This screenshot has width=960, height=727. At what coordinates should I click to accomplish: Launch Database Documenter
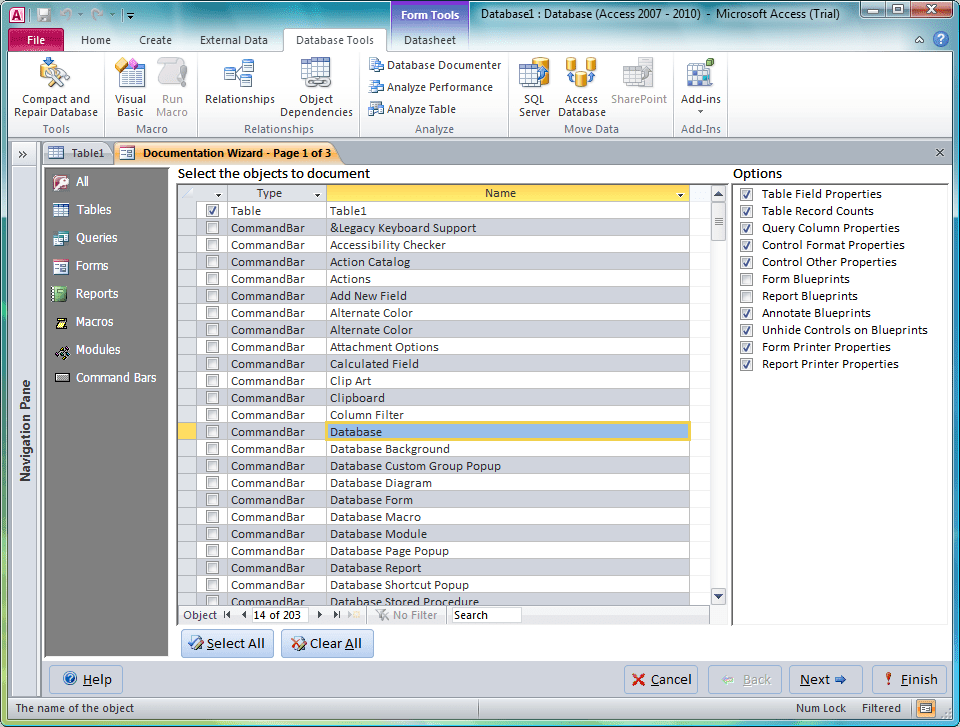click(435, 65)
